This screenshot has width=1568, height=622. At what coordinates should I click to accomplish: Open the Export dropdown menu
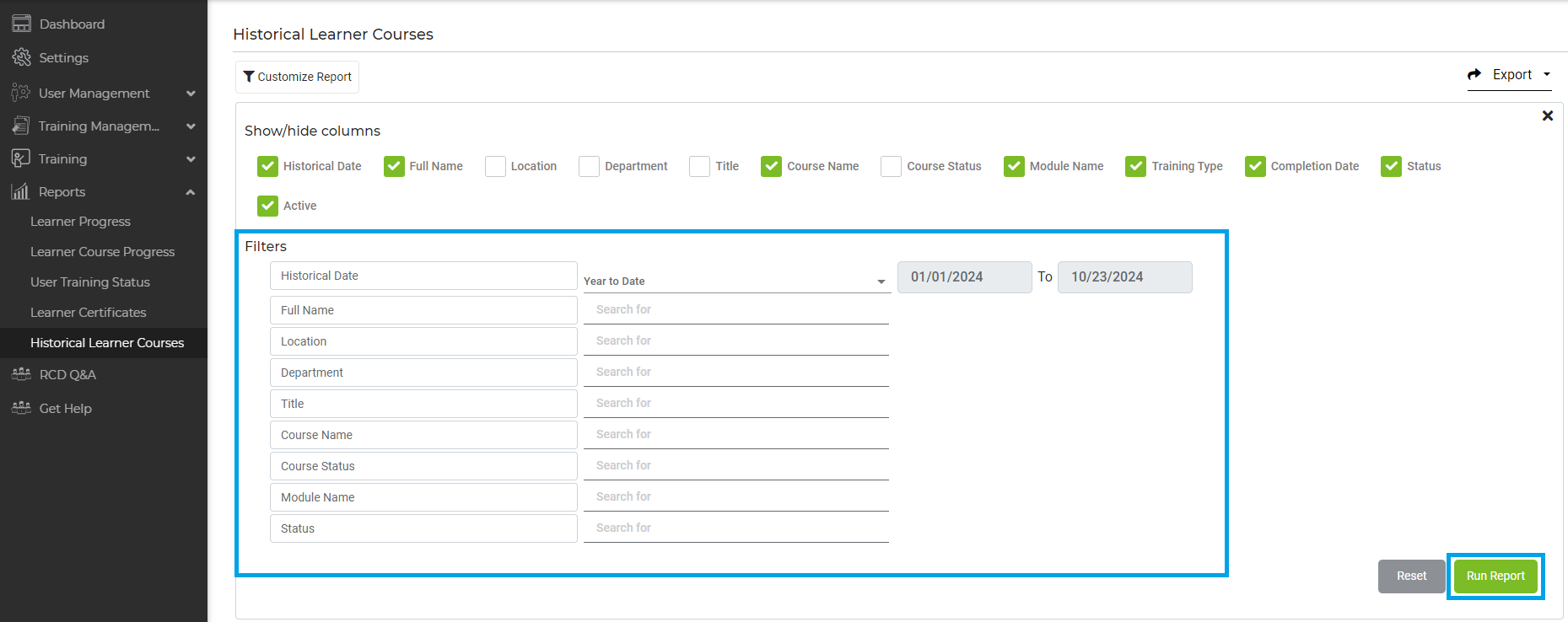coord(1510,75)
